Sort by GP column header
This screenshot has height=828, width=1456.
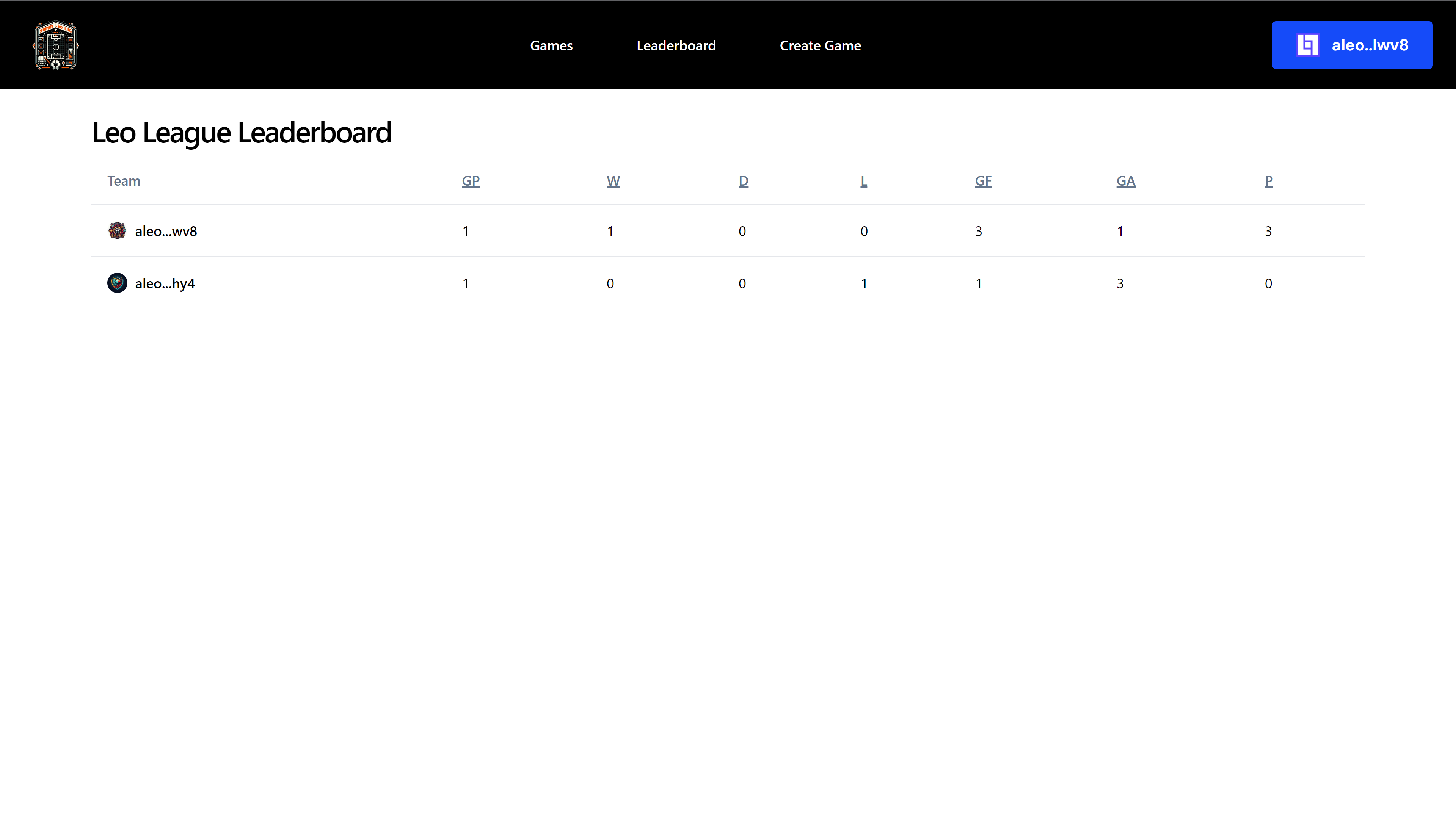pyautogui.click(x=471, y=181)
